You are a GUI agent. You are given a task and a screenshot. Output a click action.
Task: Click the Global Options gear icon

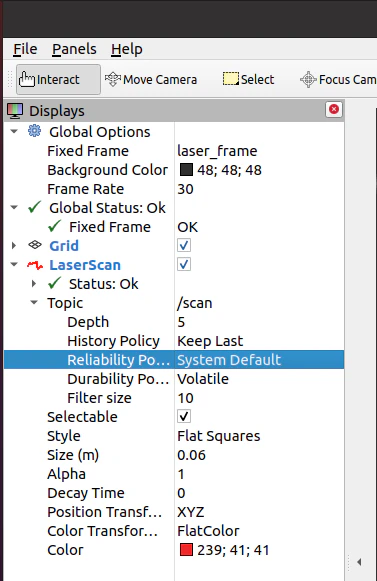(x=34, y=131)
